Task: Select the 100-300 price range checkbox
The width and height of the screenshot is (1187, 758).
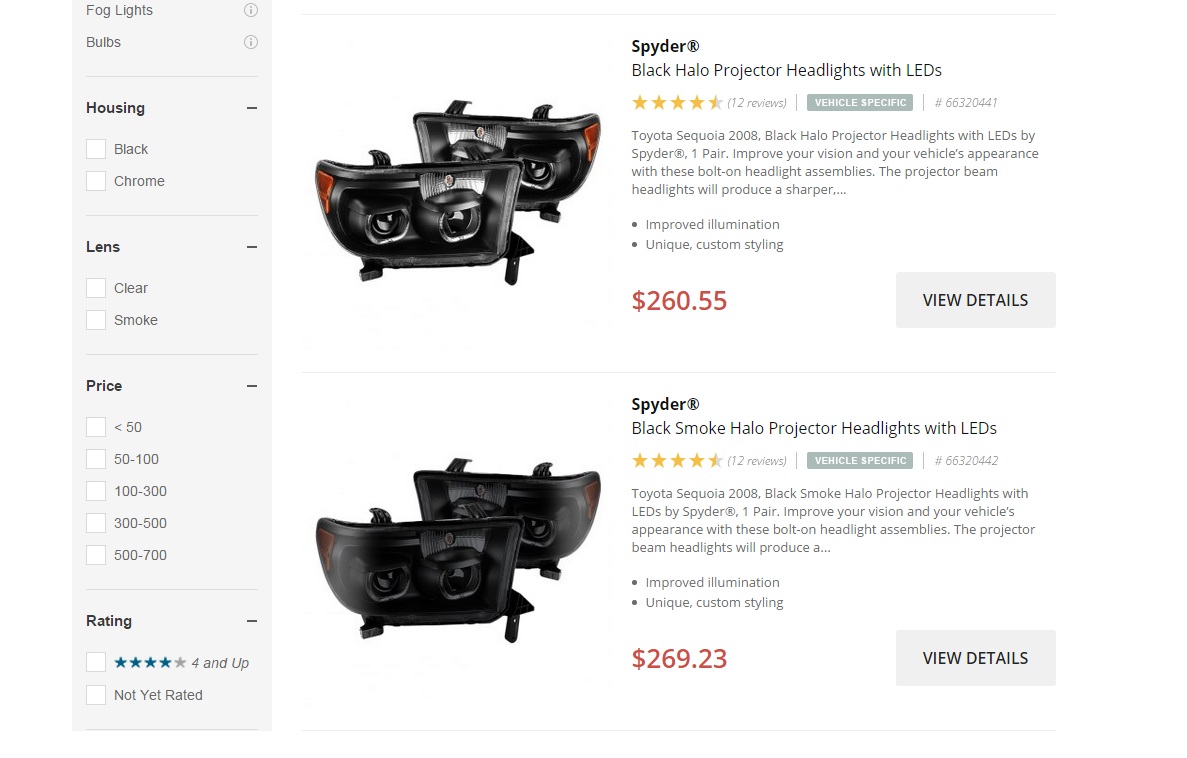Action: 96,491
